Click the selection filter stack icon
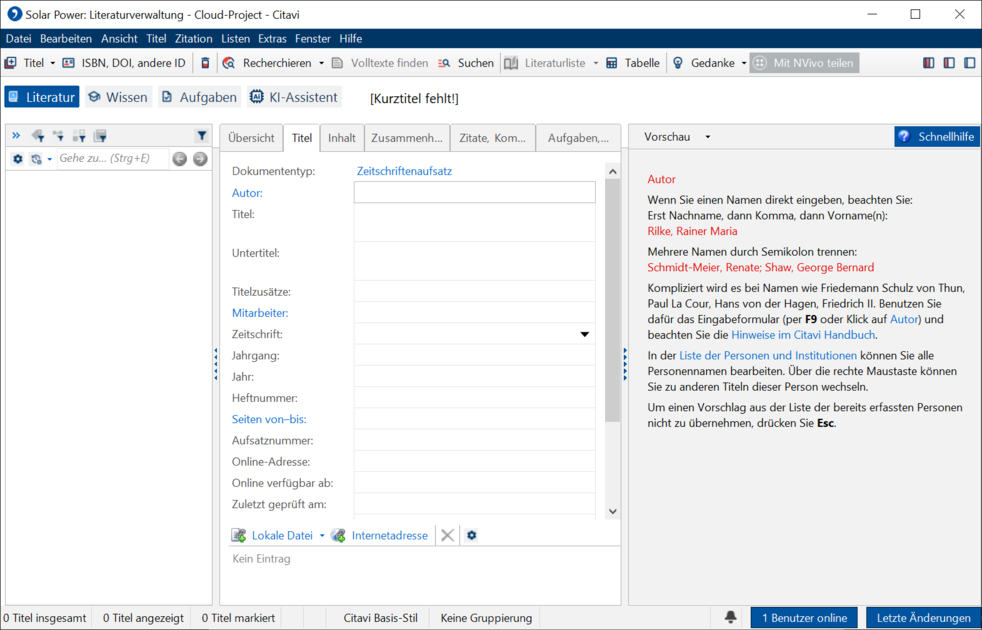 click(x=100, y=135)
